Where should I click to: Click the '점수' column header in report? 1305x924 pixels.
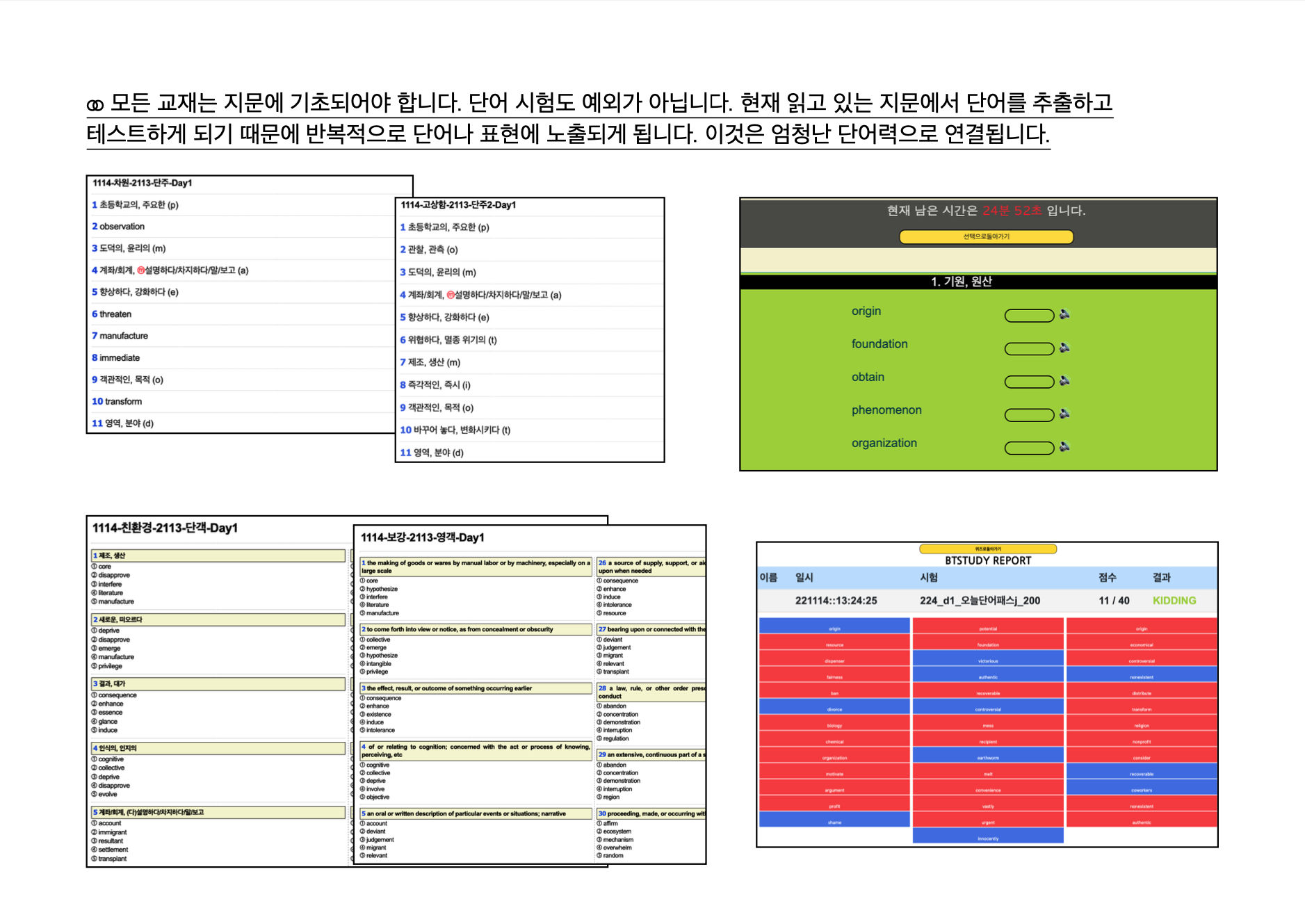click(x=1107, y=578)
